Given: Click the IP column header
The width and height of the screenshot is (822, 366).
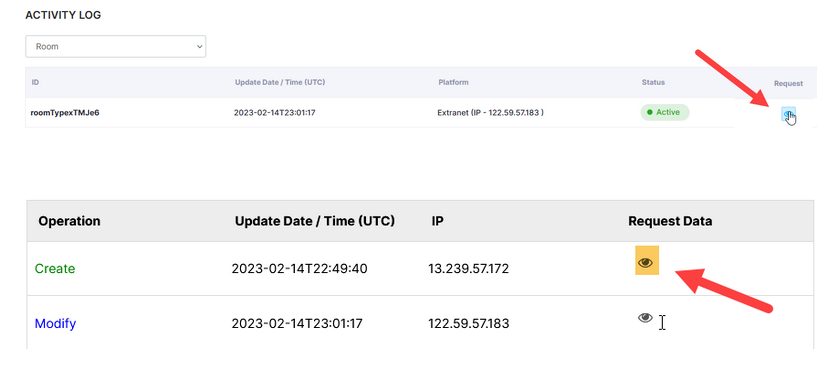Looking at the screenshot, I should pos(438,221).
